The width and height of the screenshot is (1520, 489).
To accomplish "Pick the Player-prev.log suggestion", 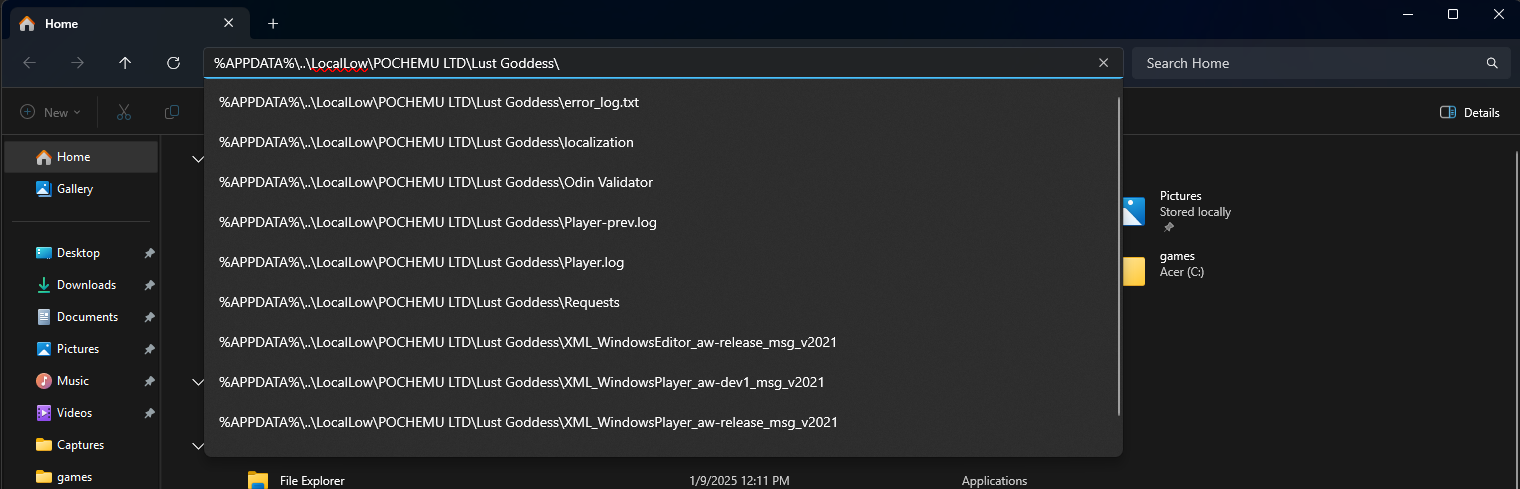I will pyautogui.click(x=660, y=222).
